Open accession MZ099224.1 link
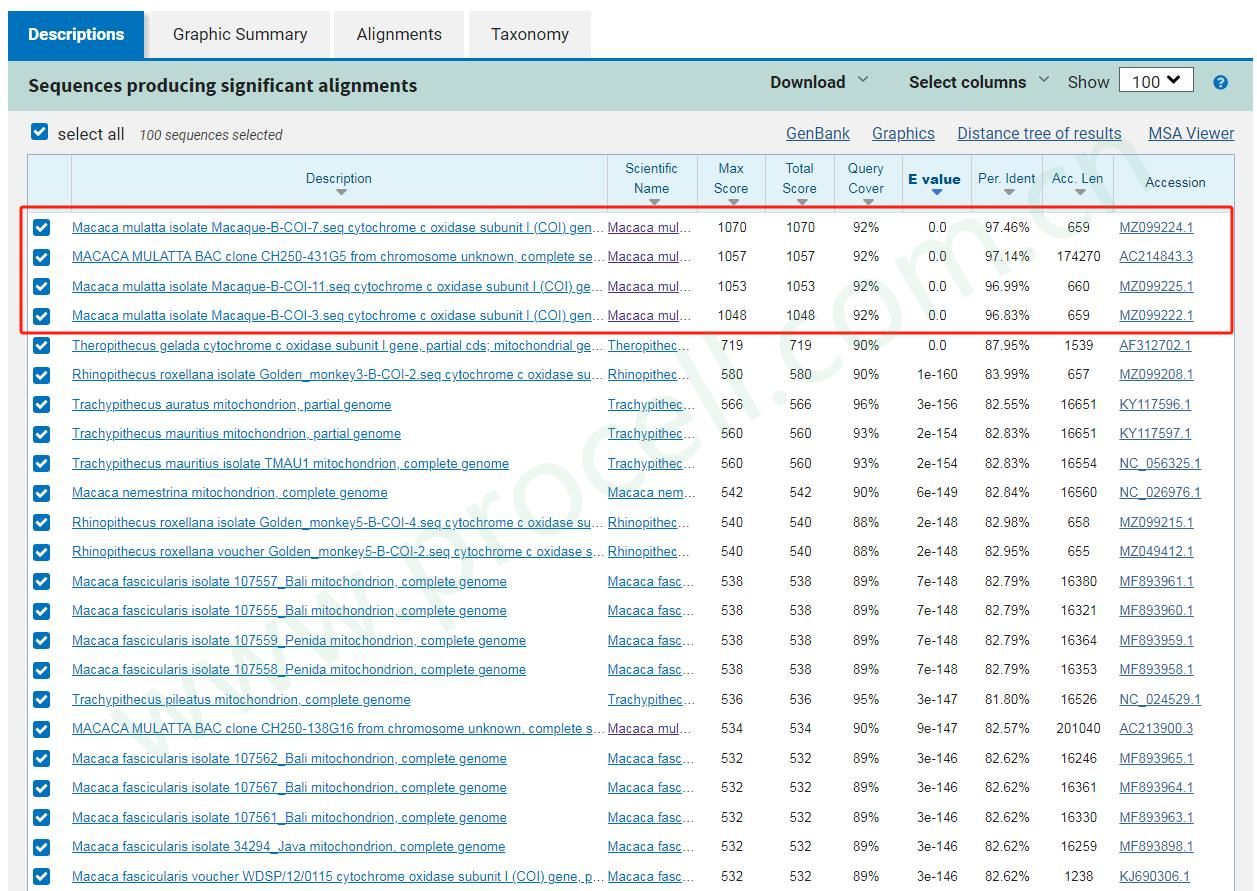 click(1155, 227)
